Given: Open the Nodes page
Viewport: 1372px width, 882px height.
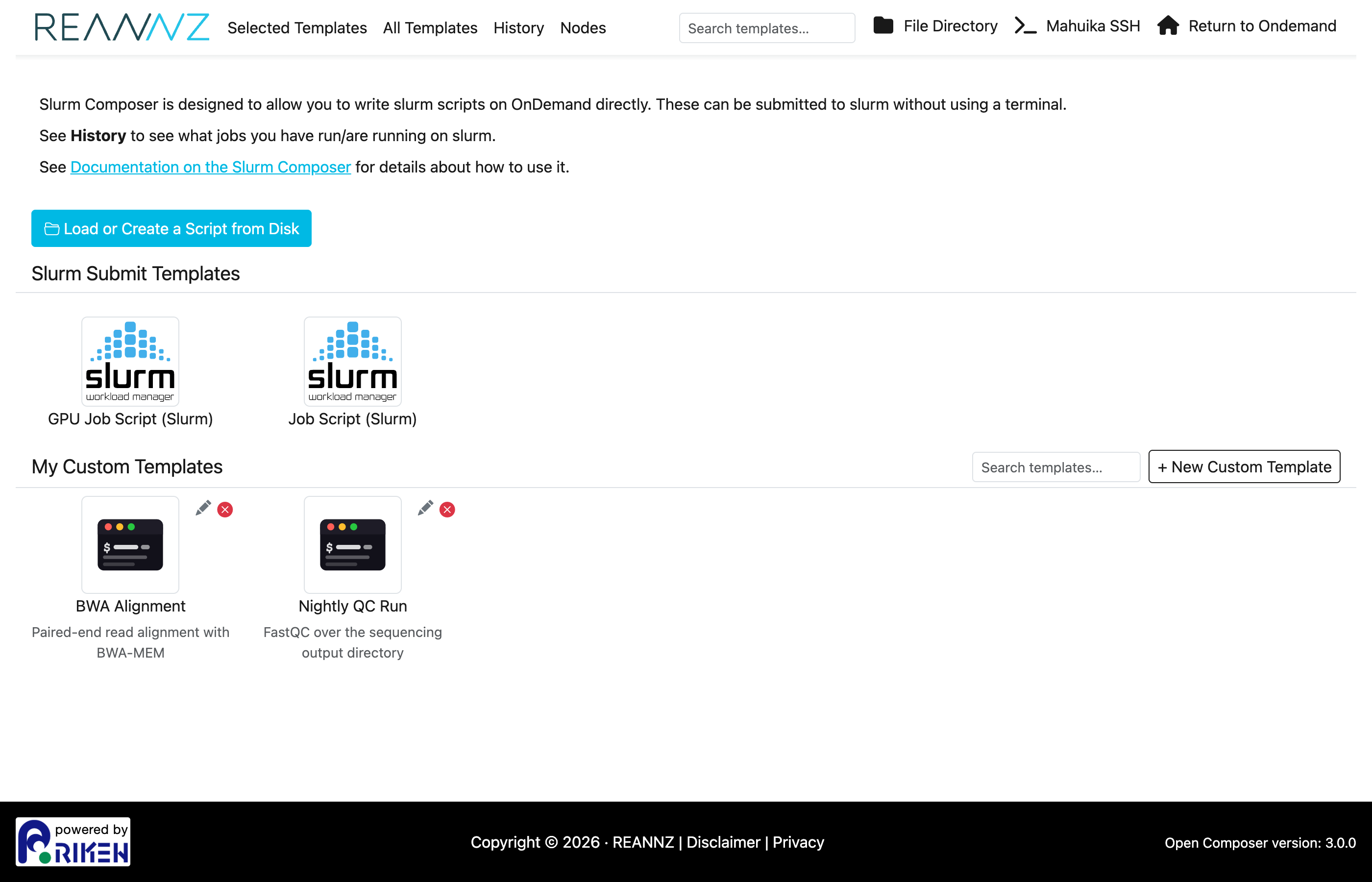Looking at the screenshot, I should click(x=582, y=27).
